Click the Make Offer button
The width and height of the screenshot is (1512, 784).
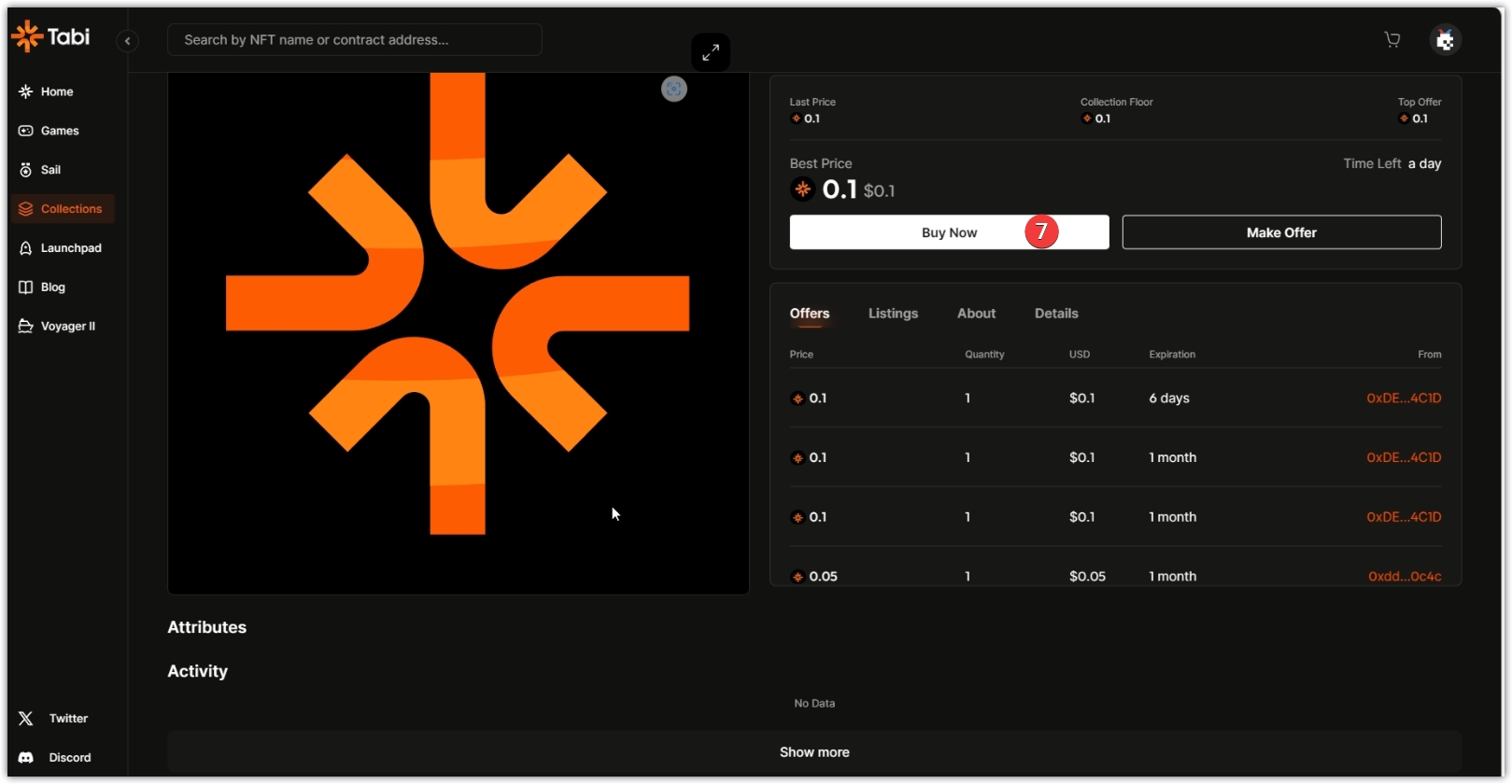point(1280,232)
